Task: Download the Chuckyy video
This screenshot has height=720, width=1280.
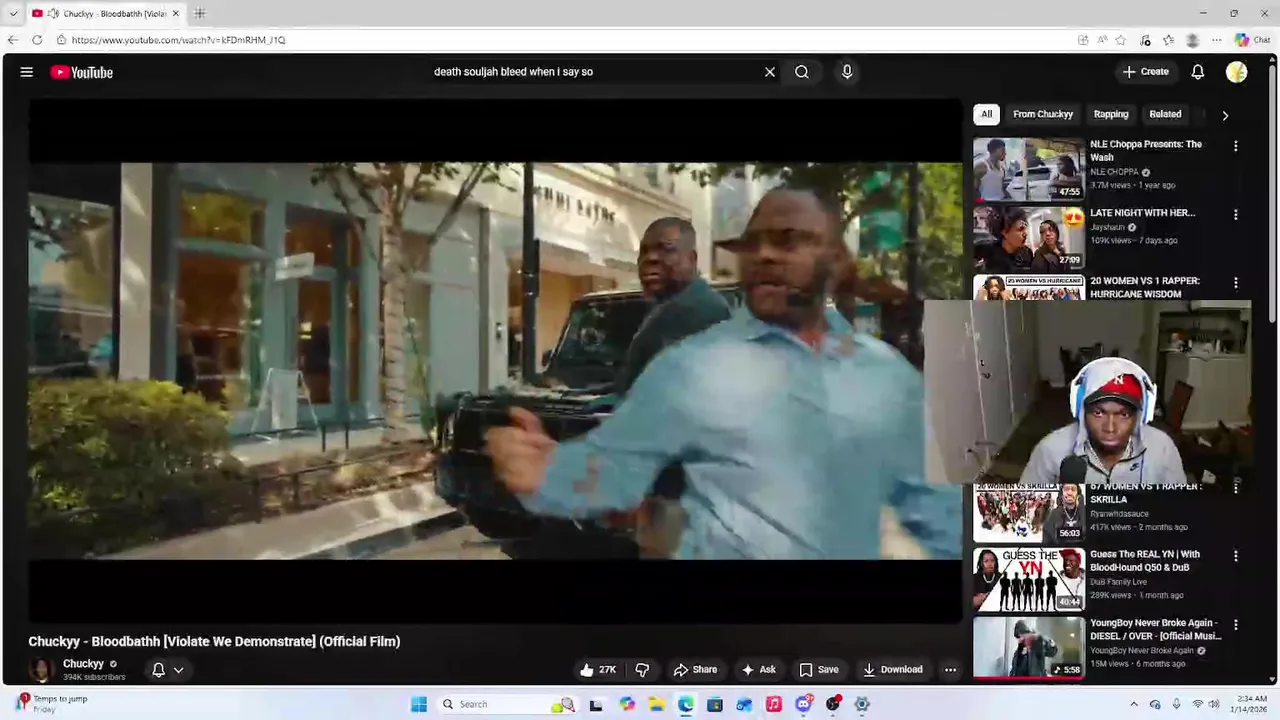Action: coord(893,670)
